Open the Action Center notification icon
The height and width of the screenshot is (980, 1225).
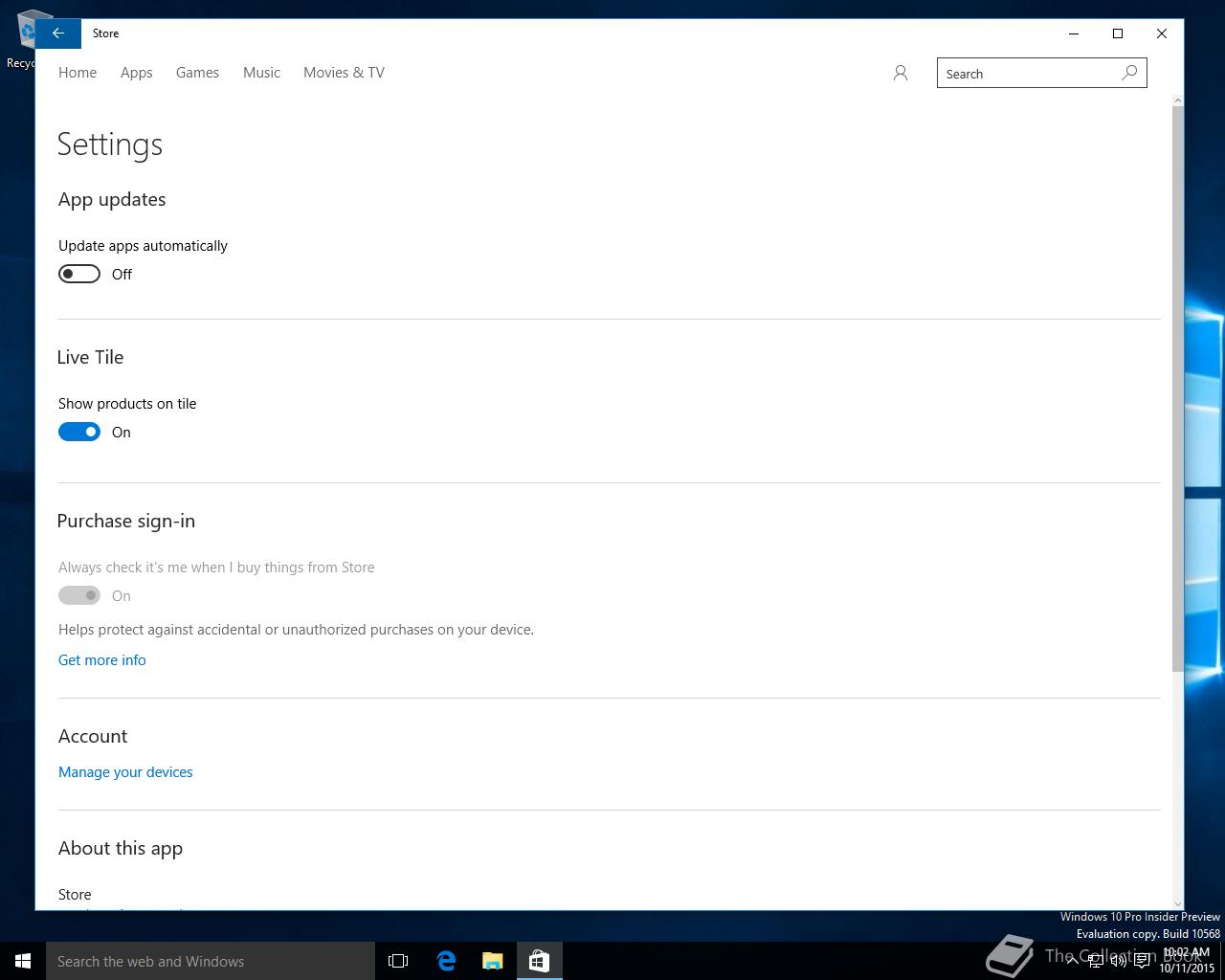click(x=1142, y=961)
